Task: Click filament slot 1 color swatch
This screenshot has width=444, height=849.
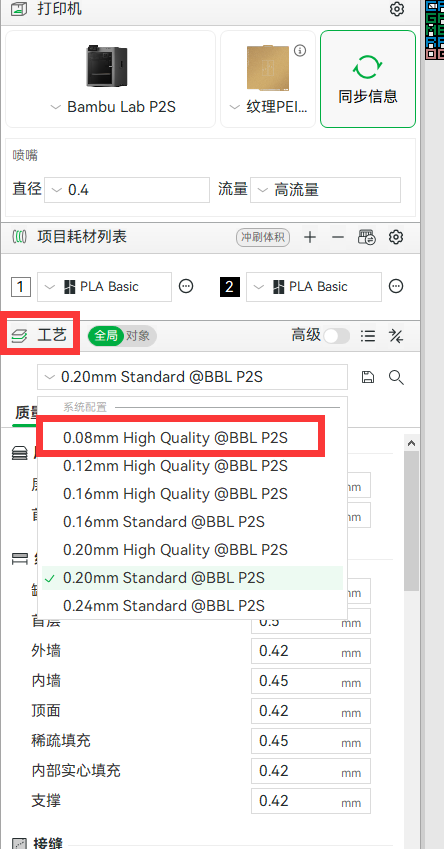Action: click(21, 286)
